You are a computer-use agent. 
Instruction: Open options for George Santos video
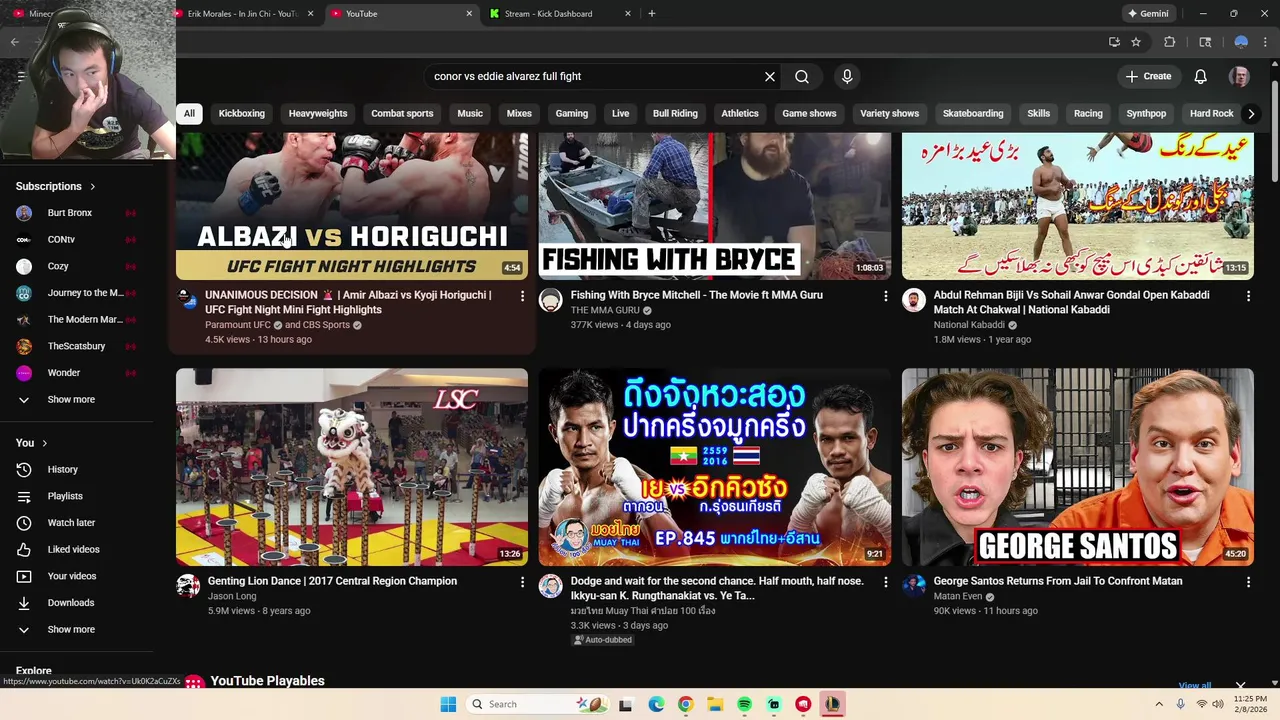tap(1248, 582)
